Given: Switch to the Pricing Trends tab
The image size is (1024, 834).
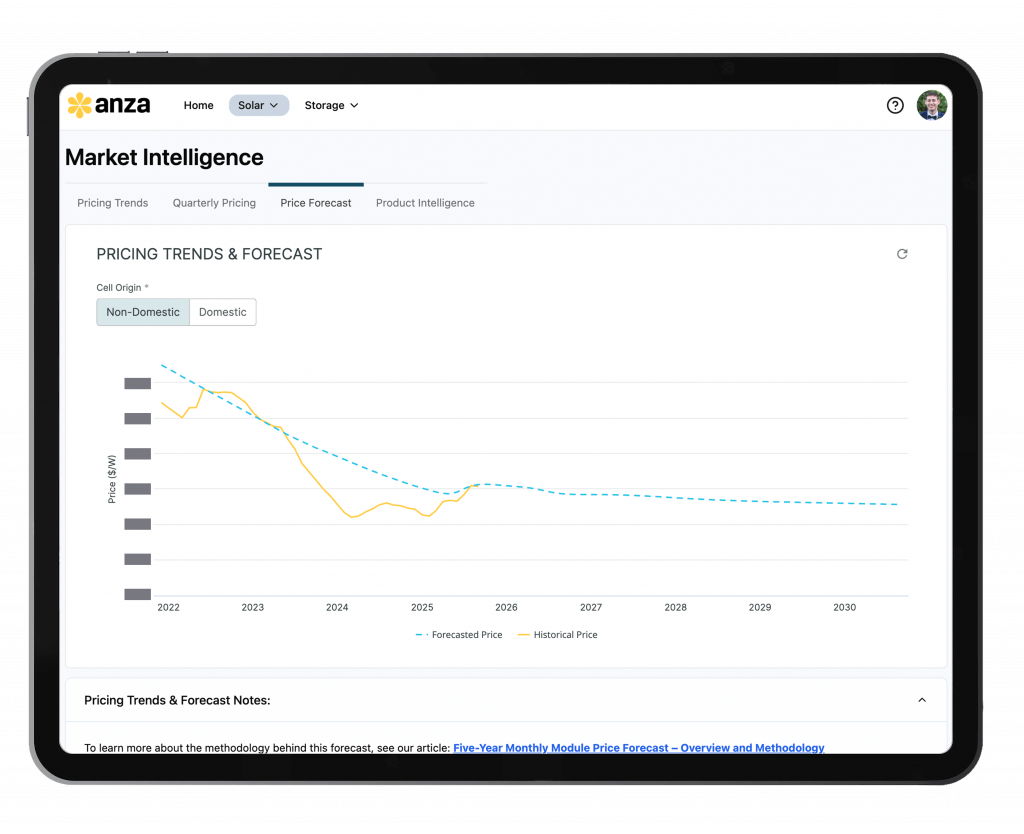Looking at the screenshot, I should [113, 203].
